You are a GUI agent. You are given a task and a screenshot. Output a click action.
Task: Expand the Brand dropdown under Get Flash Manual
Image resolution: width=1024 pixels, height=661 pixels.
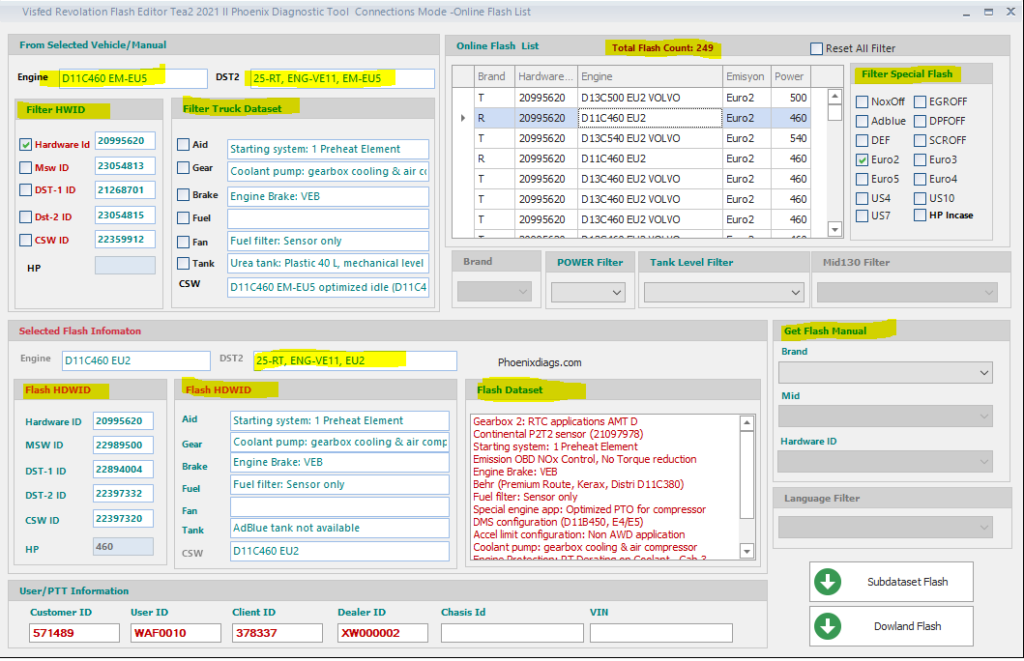tap(886, 373)
